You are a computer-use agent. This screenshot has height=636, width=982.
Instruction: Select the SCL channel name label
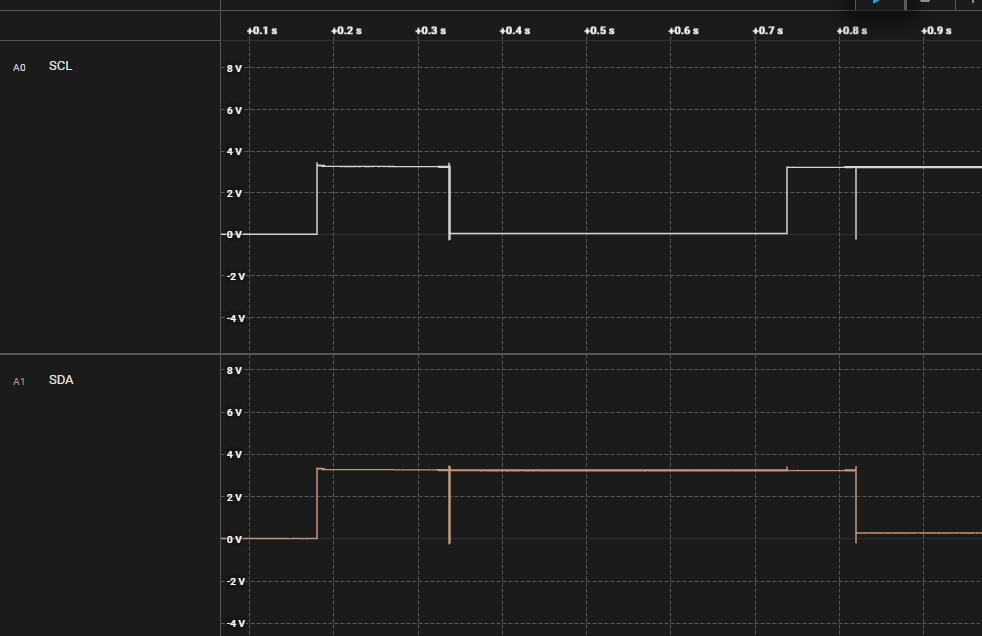(60, 66)
